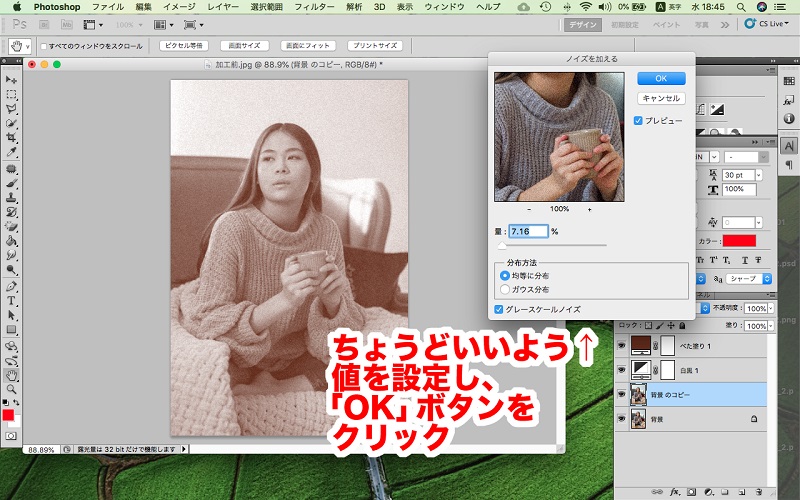Screen dimensions: 800x500
Task: Hide the べた塗り 1 layer
Action: click(621, 346)
